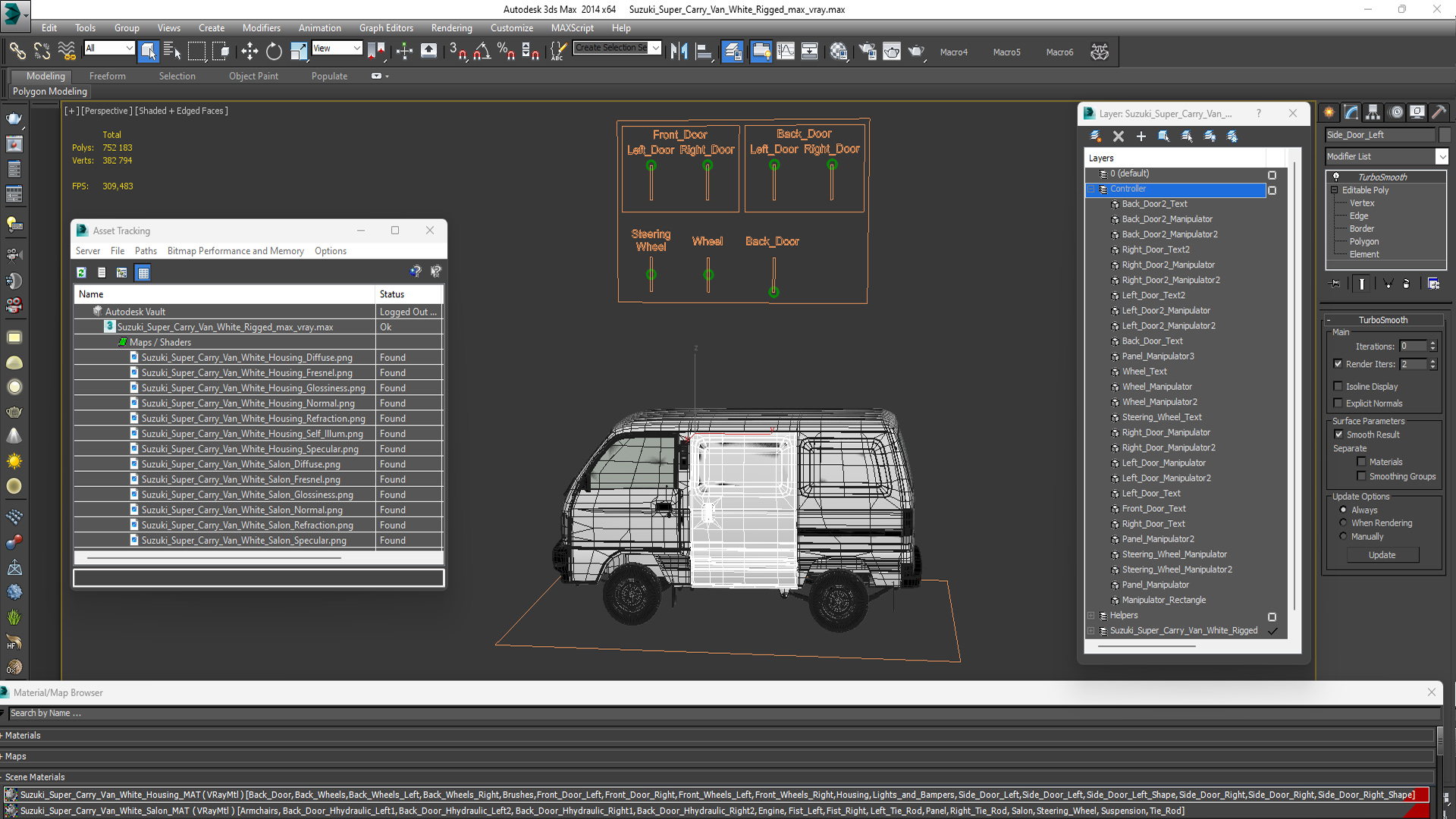
Task: Open the Utilities hammer panel tab
Action: pyautogui.click(x=1439, y=112)
